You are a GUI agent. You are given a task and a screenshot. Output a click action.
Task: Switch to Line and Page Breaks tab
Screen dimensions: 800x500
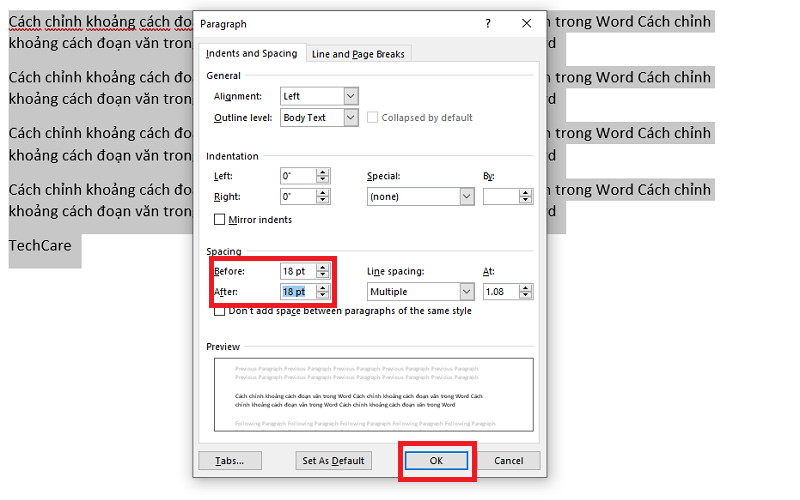tap(358, 54)
